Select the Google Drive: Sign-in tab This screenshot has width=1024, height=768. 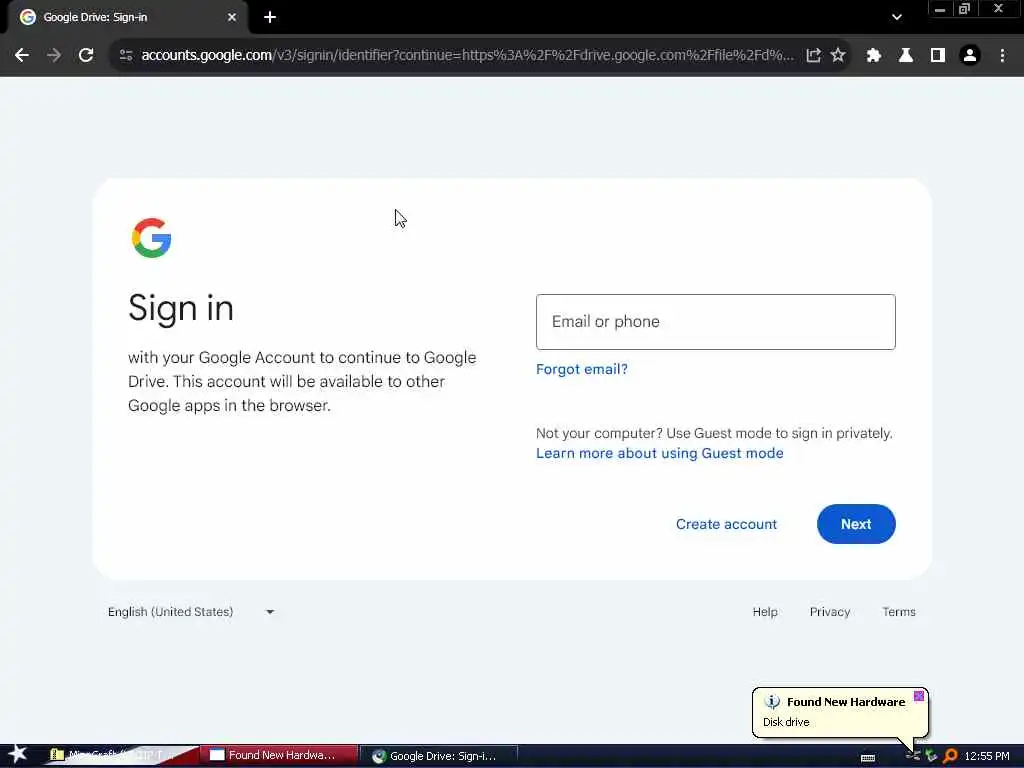pos(128,18)
